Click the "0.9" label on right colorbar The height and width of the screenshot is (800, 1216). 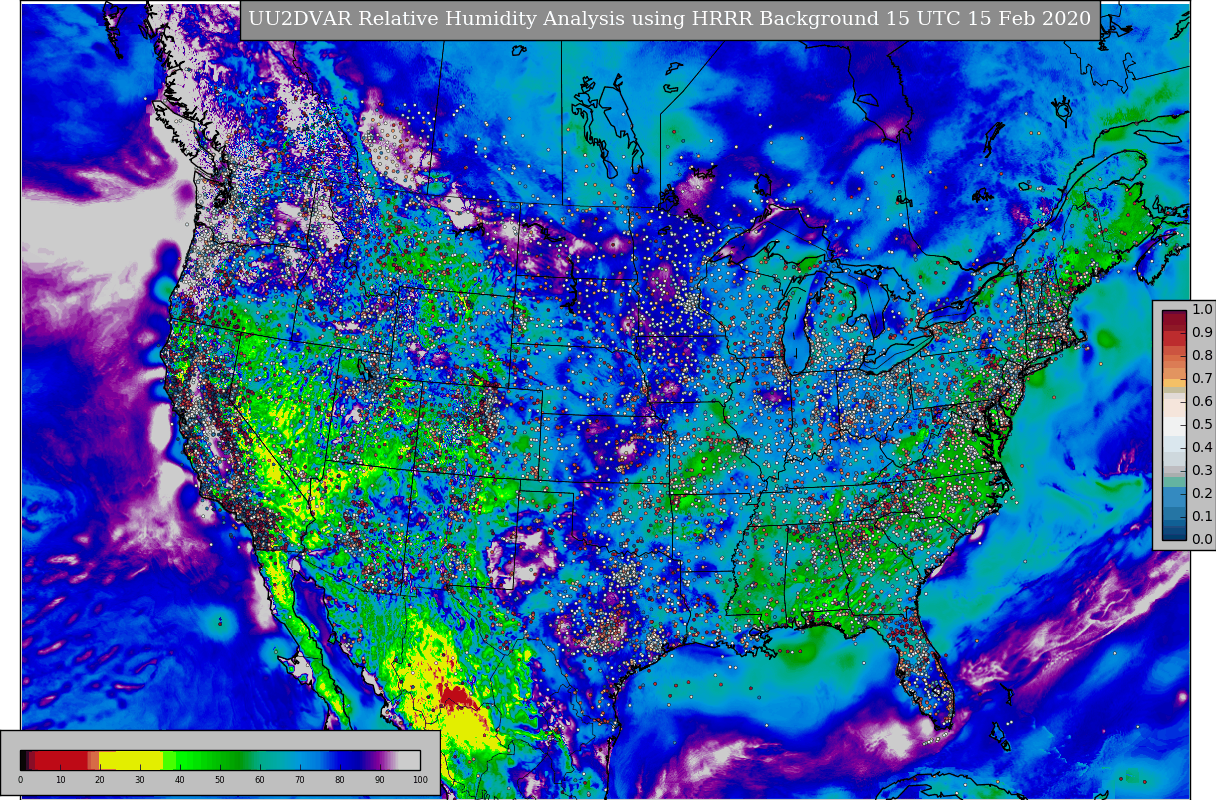[1202, 332]
